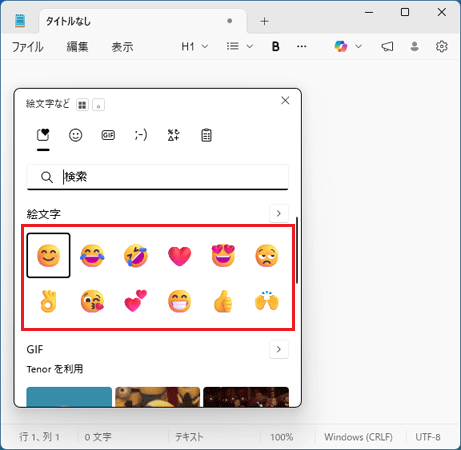Select the unamused sad face emoji

(267, 256)
